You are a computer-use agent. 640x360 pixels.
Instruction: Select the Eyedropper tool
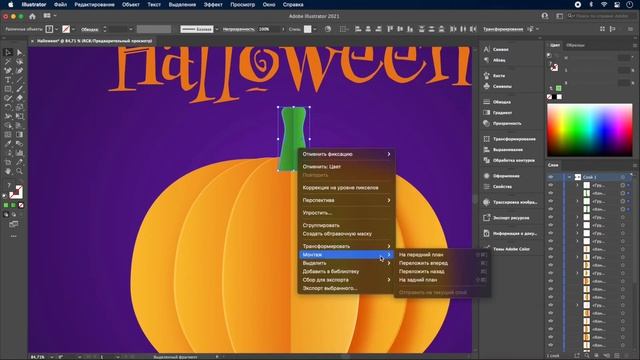click(x=8, y=144)
